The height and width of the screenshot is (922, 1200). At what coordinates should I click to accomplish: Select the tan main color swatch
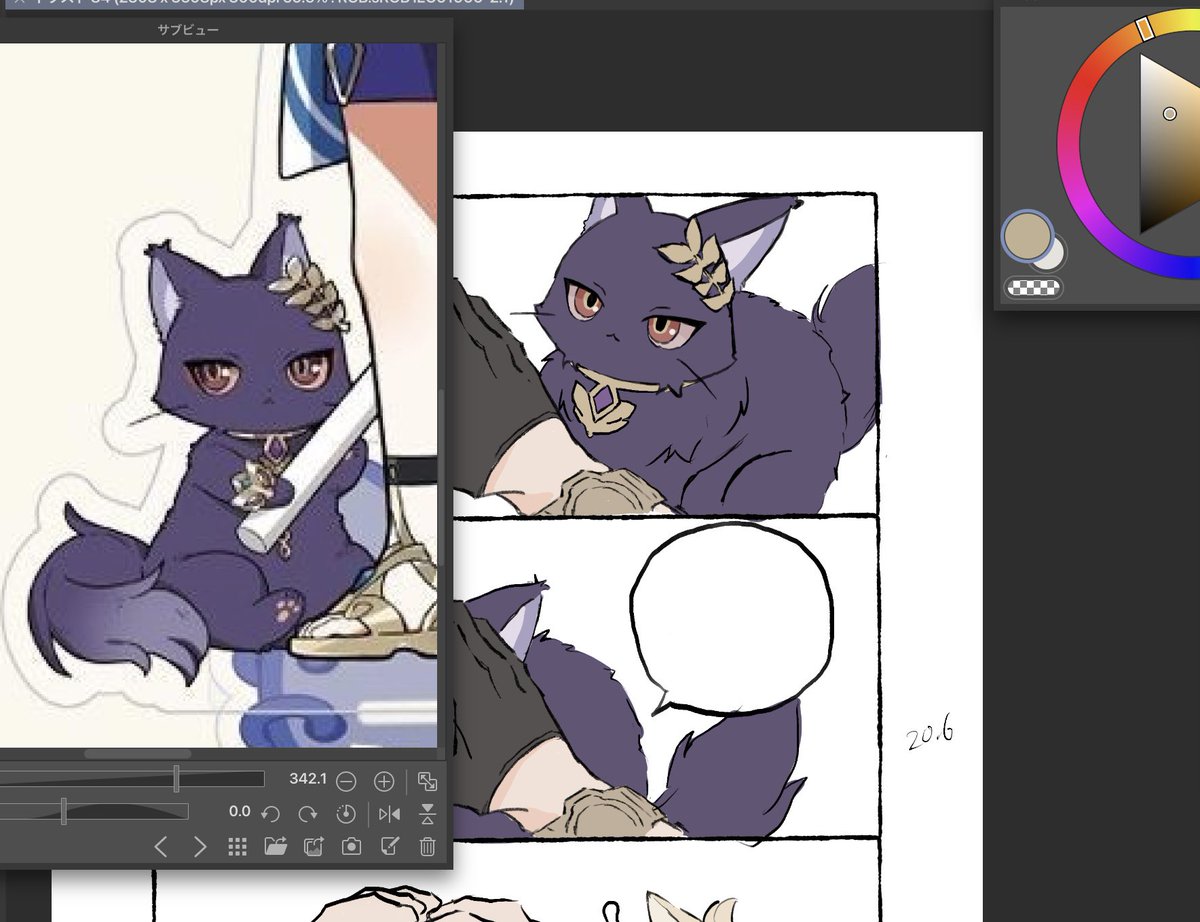click(1026, 236)
